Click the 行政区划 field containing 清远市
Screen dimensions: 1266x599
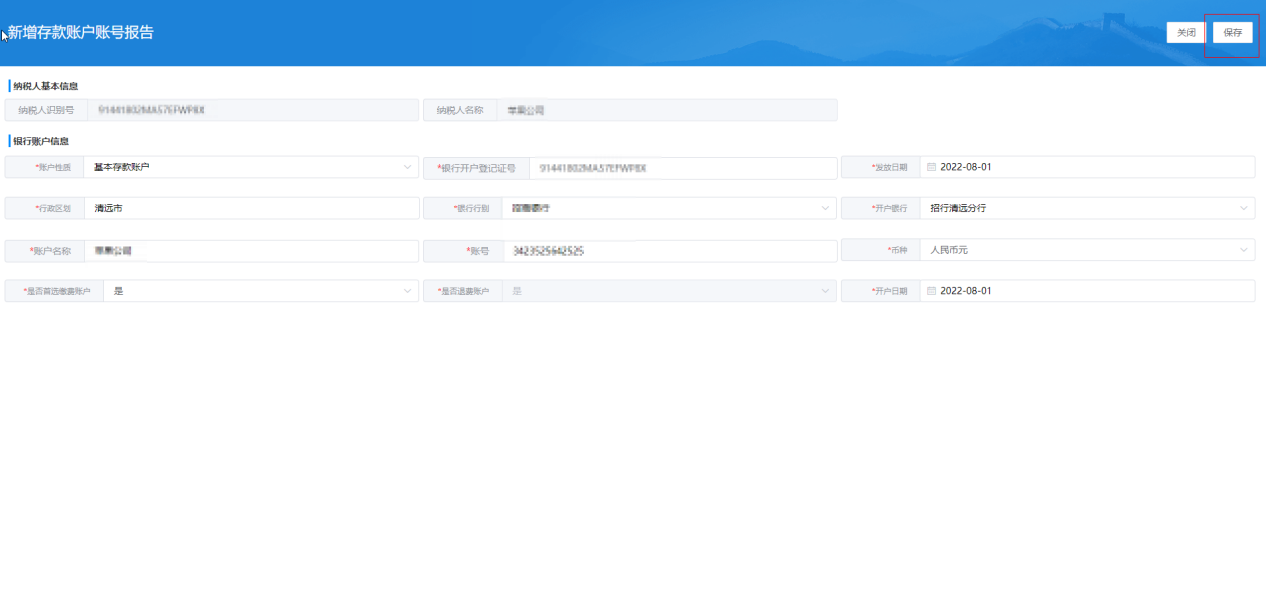pos(250,208)
